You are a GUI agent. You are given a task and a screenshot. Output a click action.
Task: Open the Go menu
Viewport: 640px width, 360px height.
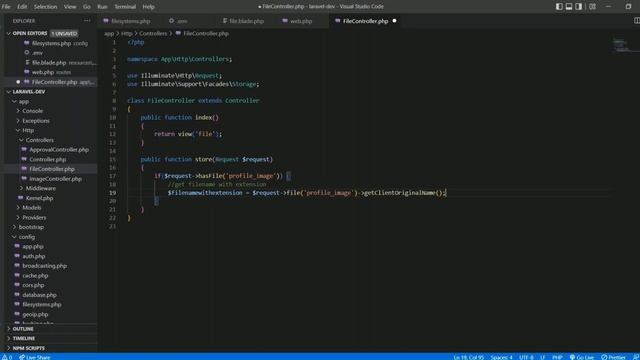[87, 7]
